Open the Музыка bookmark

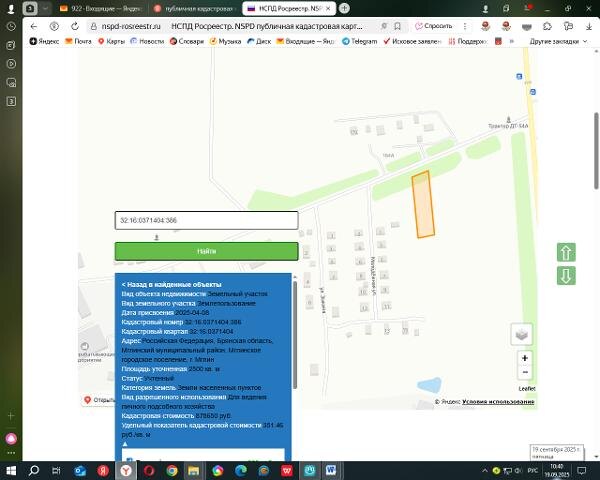pyautogui.click(x=225, y=41)
